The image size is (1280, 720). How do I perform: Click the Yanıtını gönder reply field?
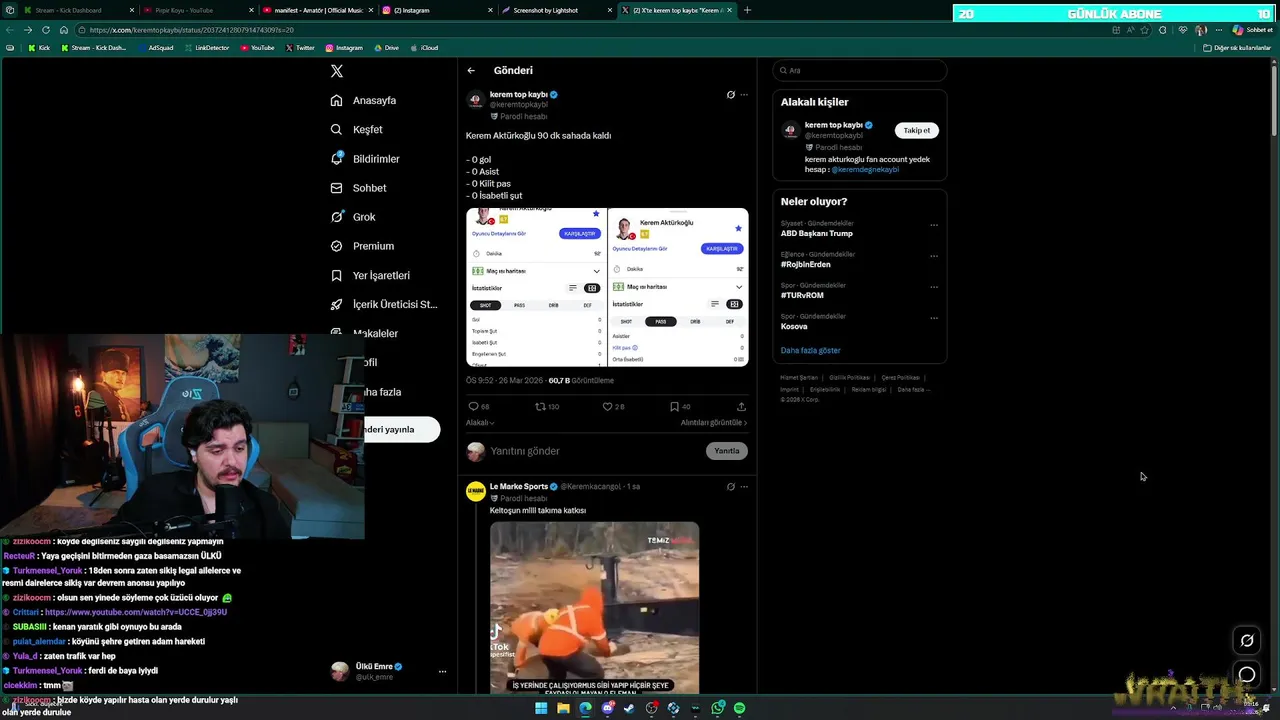595,452
